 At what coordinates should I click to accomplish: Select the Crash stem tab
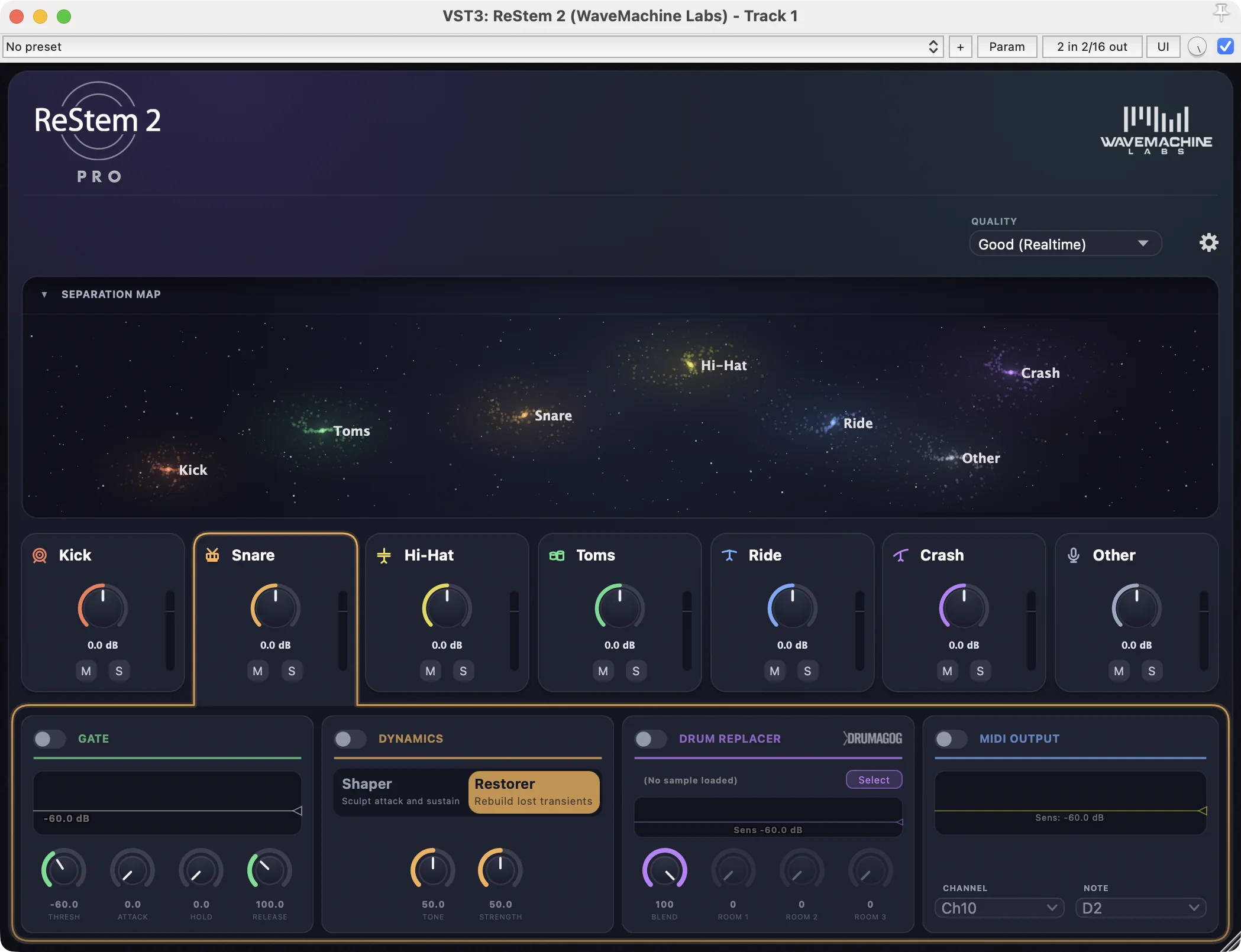coord(964,613)
